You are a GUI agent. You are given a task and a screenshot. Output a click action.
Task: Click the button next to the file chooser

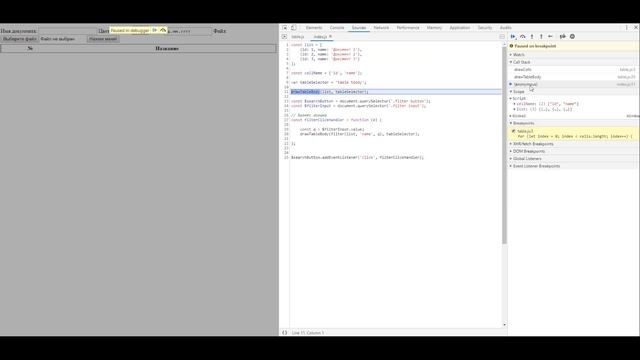click(103, 39)
